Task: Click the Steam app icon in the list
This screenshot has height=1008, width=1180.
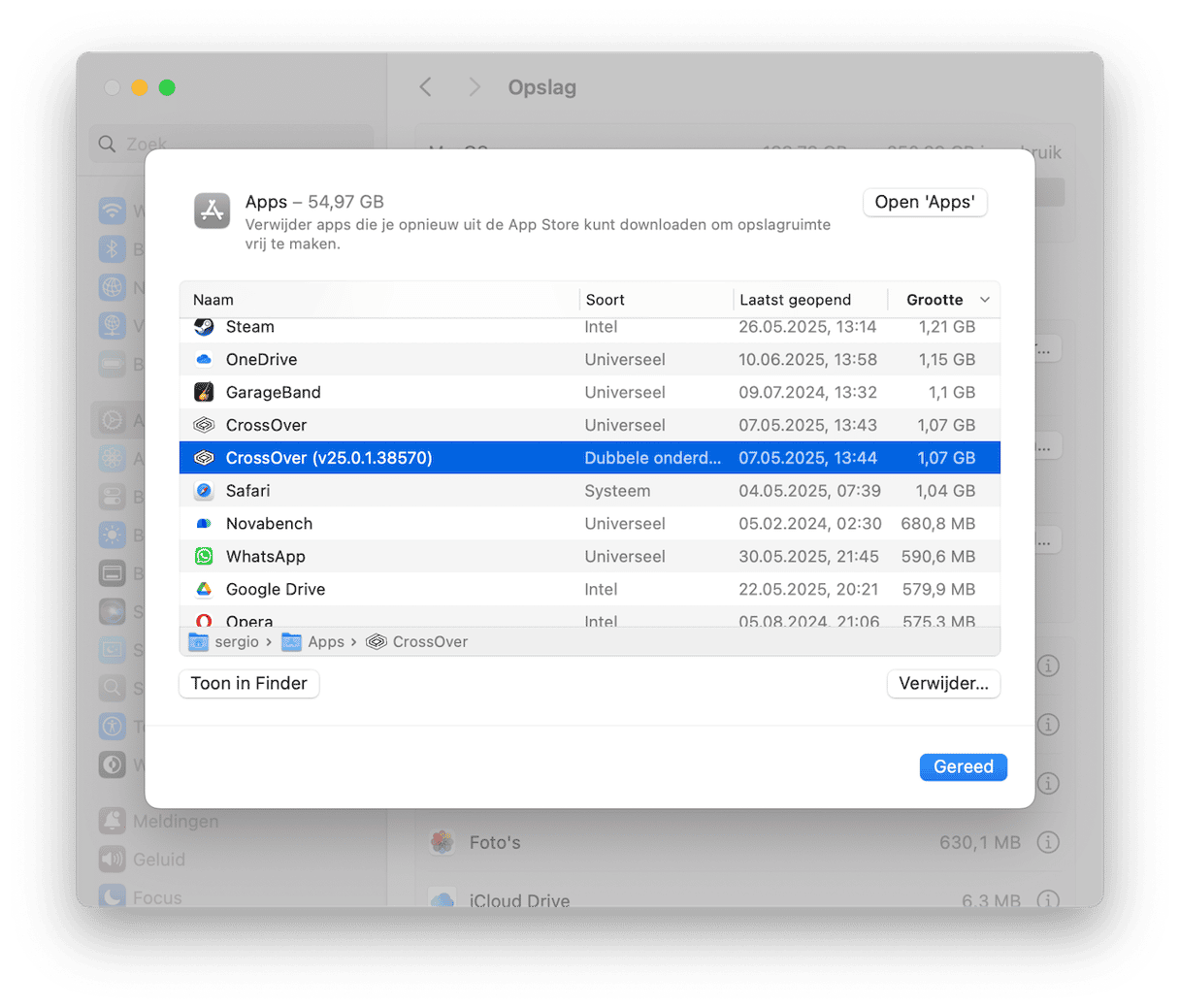Action: click(x=204, y=327)
